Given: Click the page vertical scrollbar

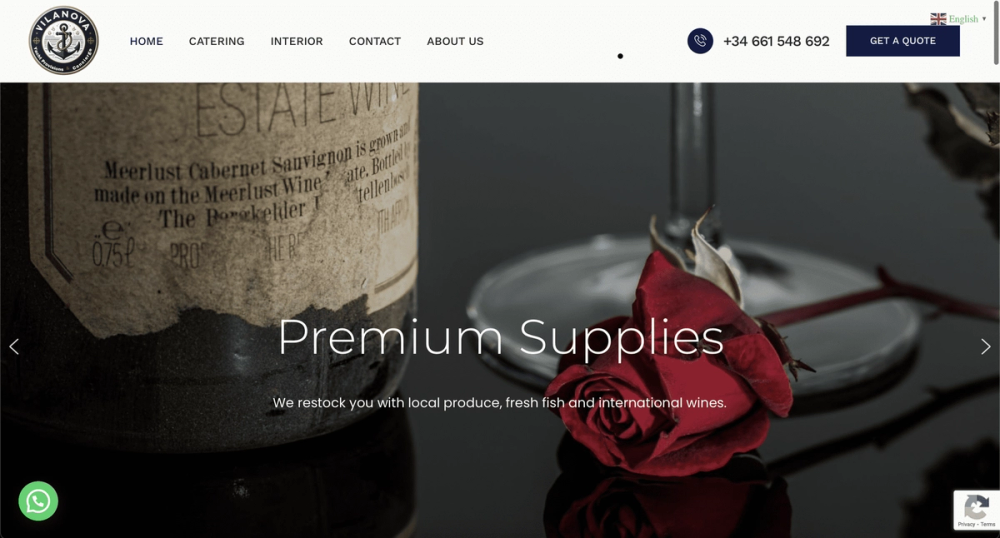Looking at the screenshot, I should point(996,33).
